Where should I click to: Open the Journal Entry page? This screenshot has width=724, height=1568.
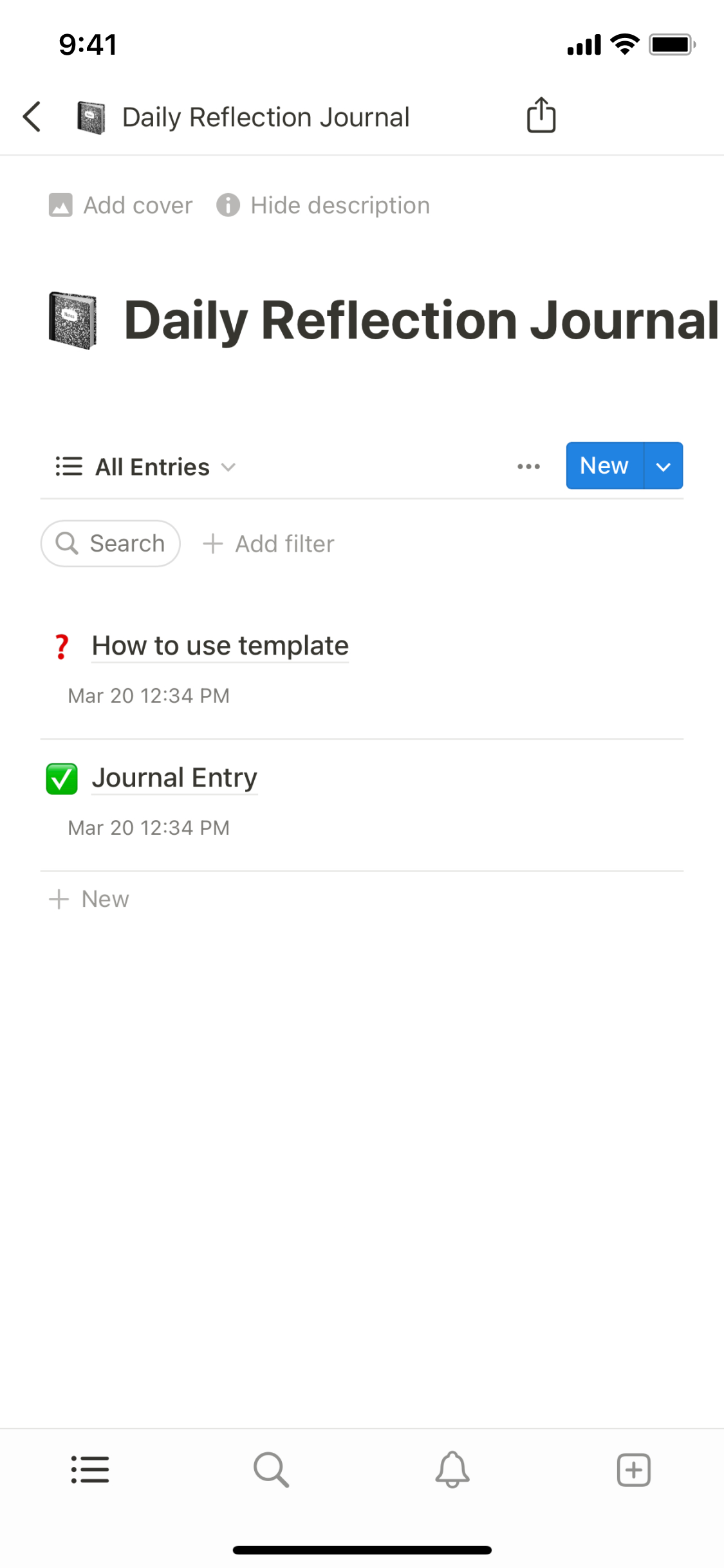(x=174, y=778)
